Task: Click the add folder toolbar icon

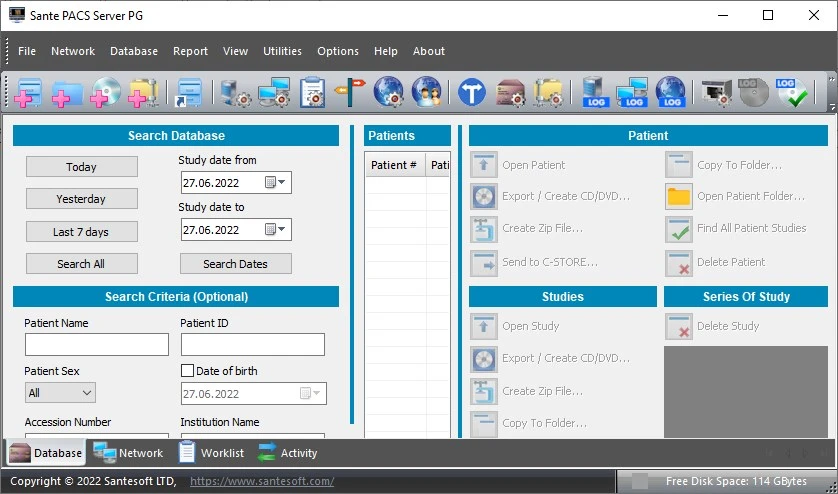Action: (67, 93)
